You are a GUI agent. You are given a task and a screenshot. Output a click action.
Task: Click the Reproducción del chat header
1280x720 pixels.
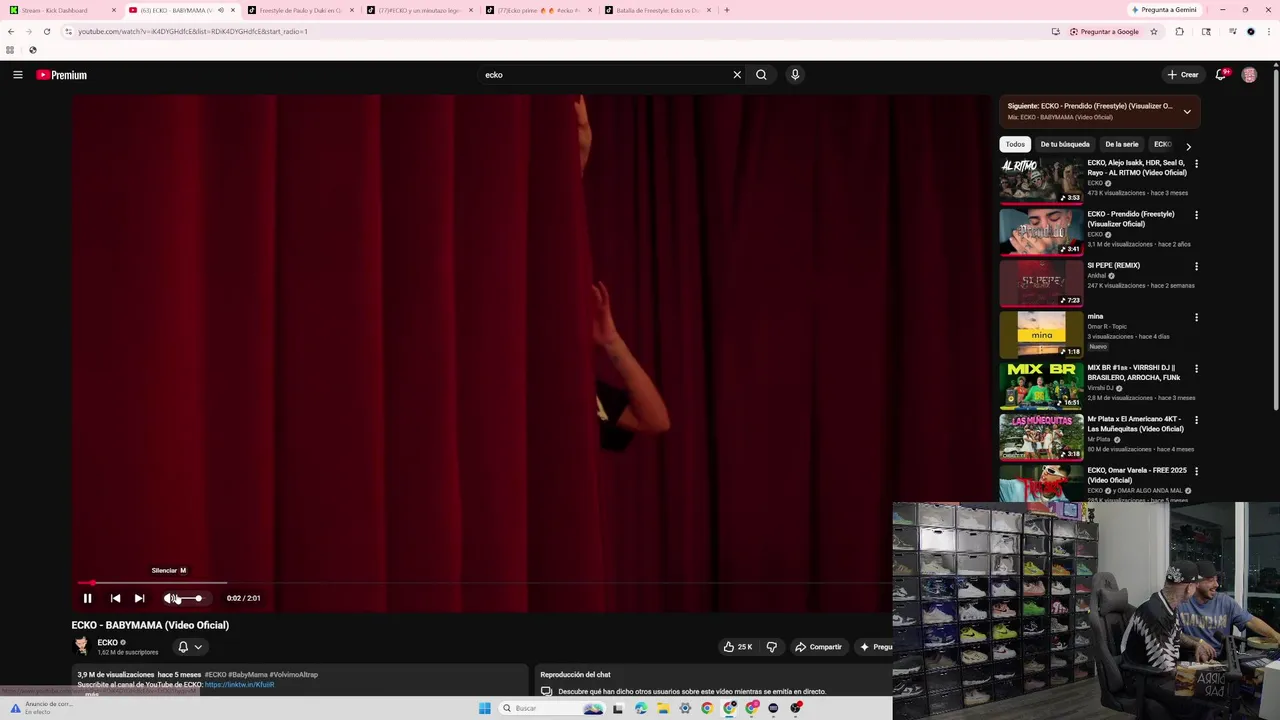(575, 675)
